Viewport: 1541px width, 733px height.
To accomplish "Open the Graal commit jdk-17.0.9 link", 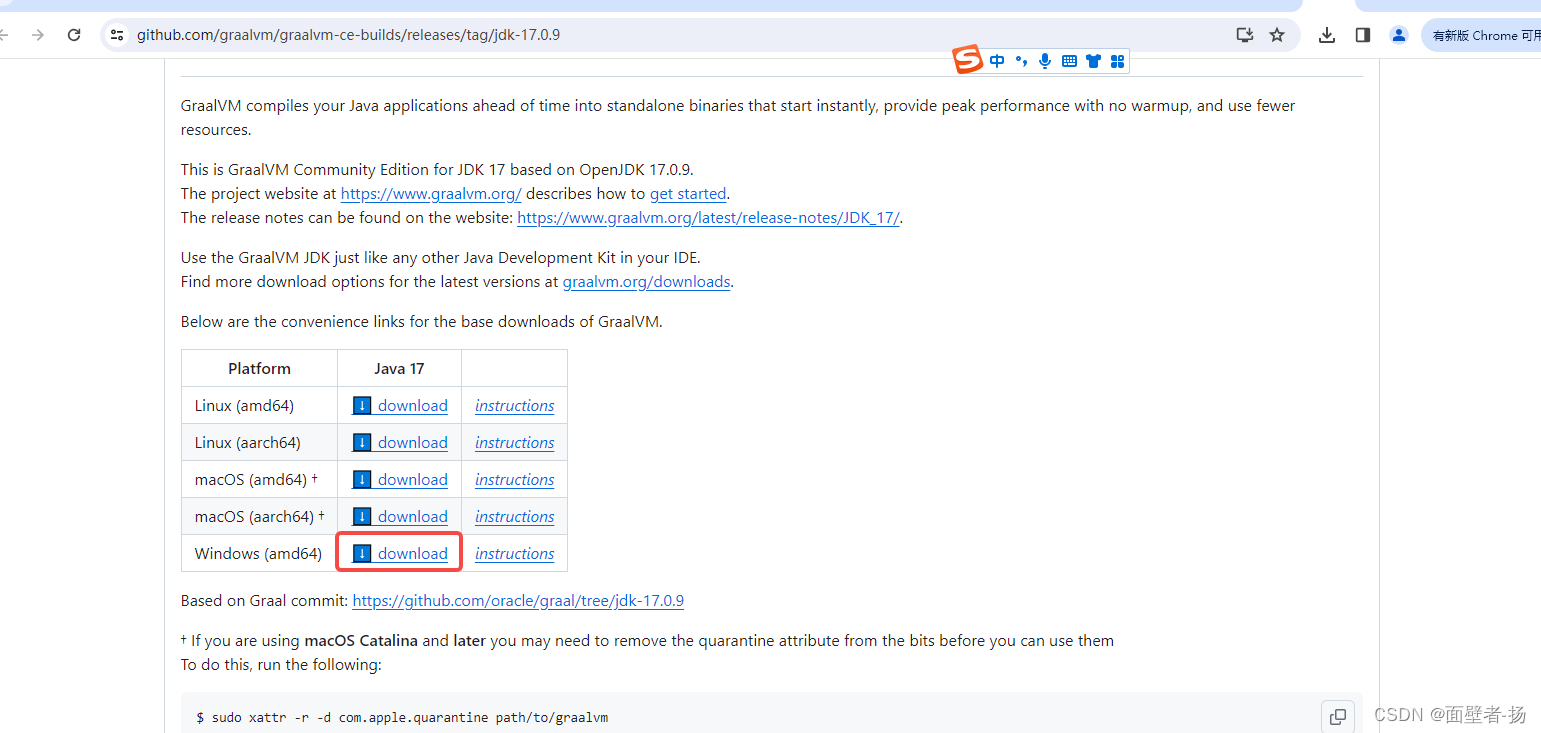I will pos(518,601).
